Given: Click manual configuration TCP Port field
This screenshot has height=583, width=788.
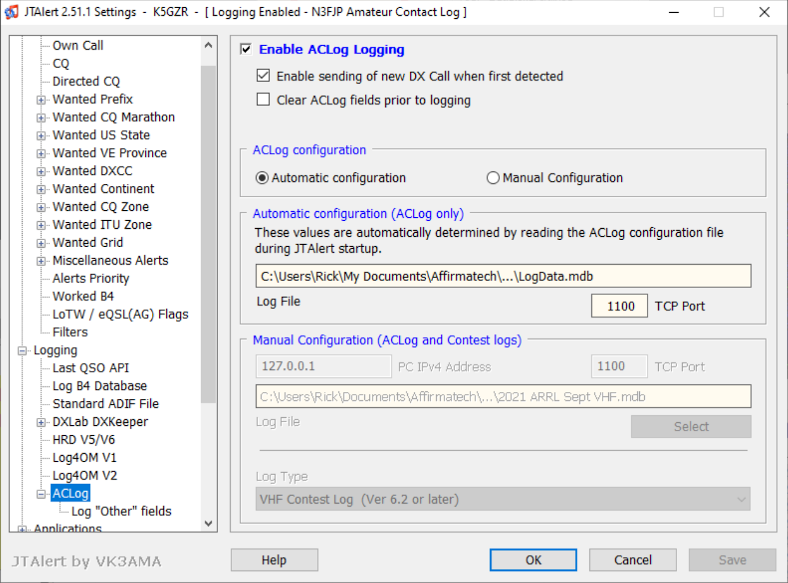Looking at the screenshot, I should pos(619,366).
